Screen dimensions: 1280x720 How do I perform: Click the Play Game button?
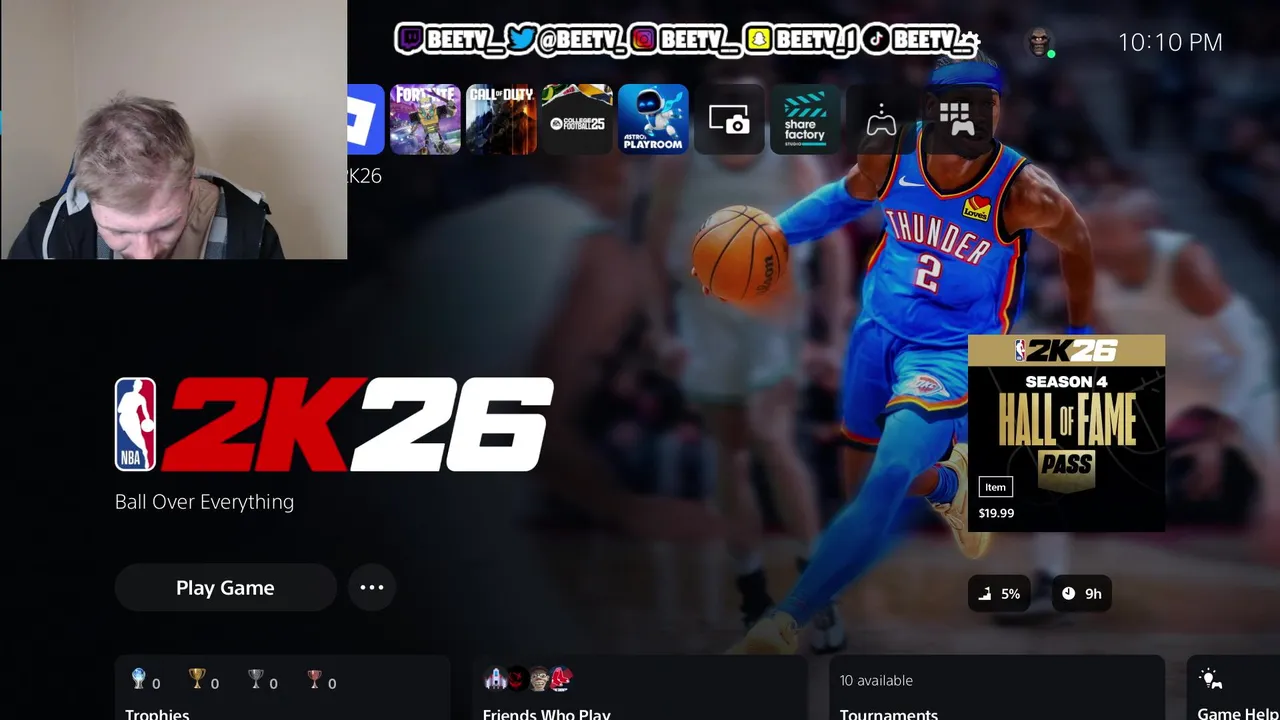[x=225, y=588]
